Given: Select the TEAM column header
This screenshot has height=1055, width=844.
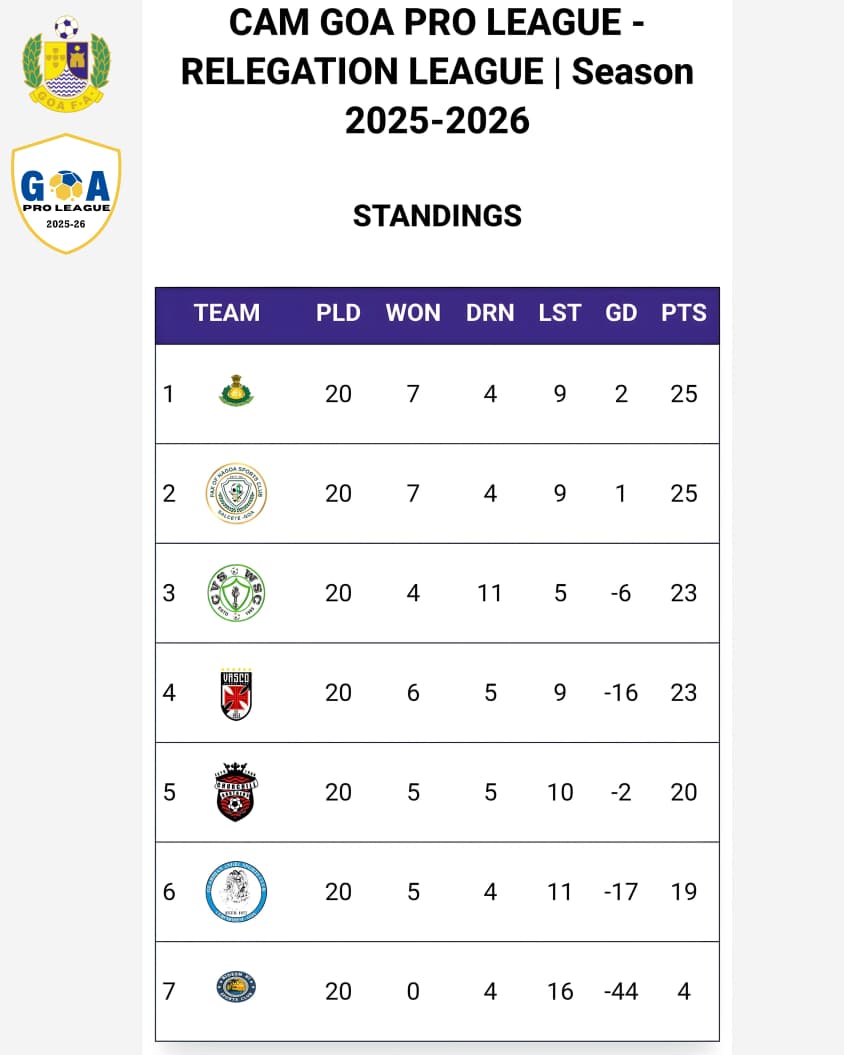Looking at the screenshot, I should point(227,313).
